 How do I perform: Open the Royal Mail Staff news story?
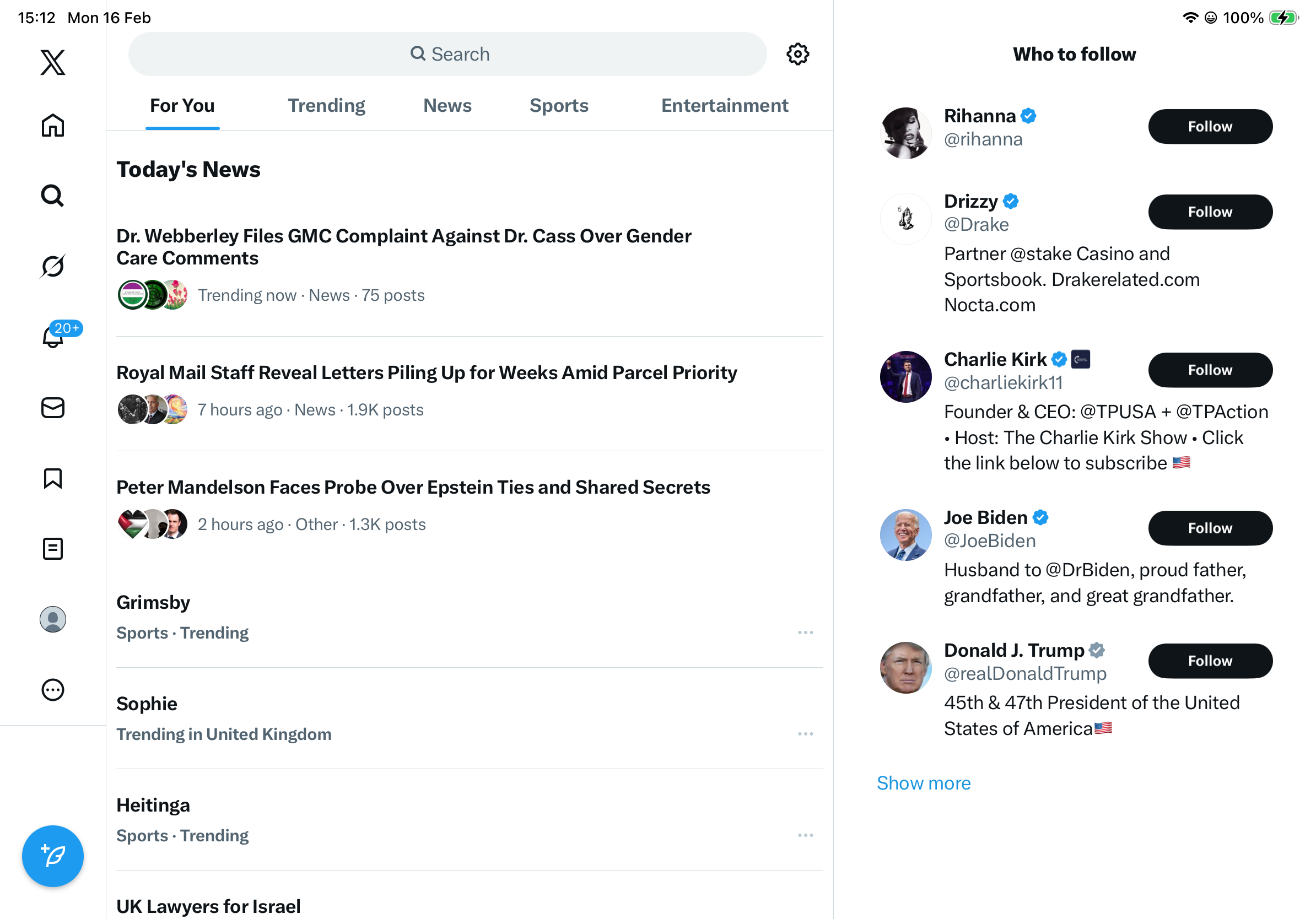(x=427, y=373)
